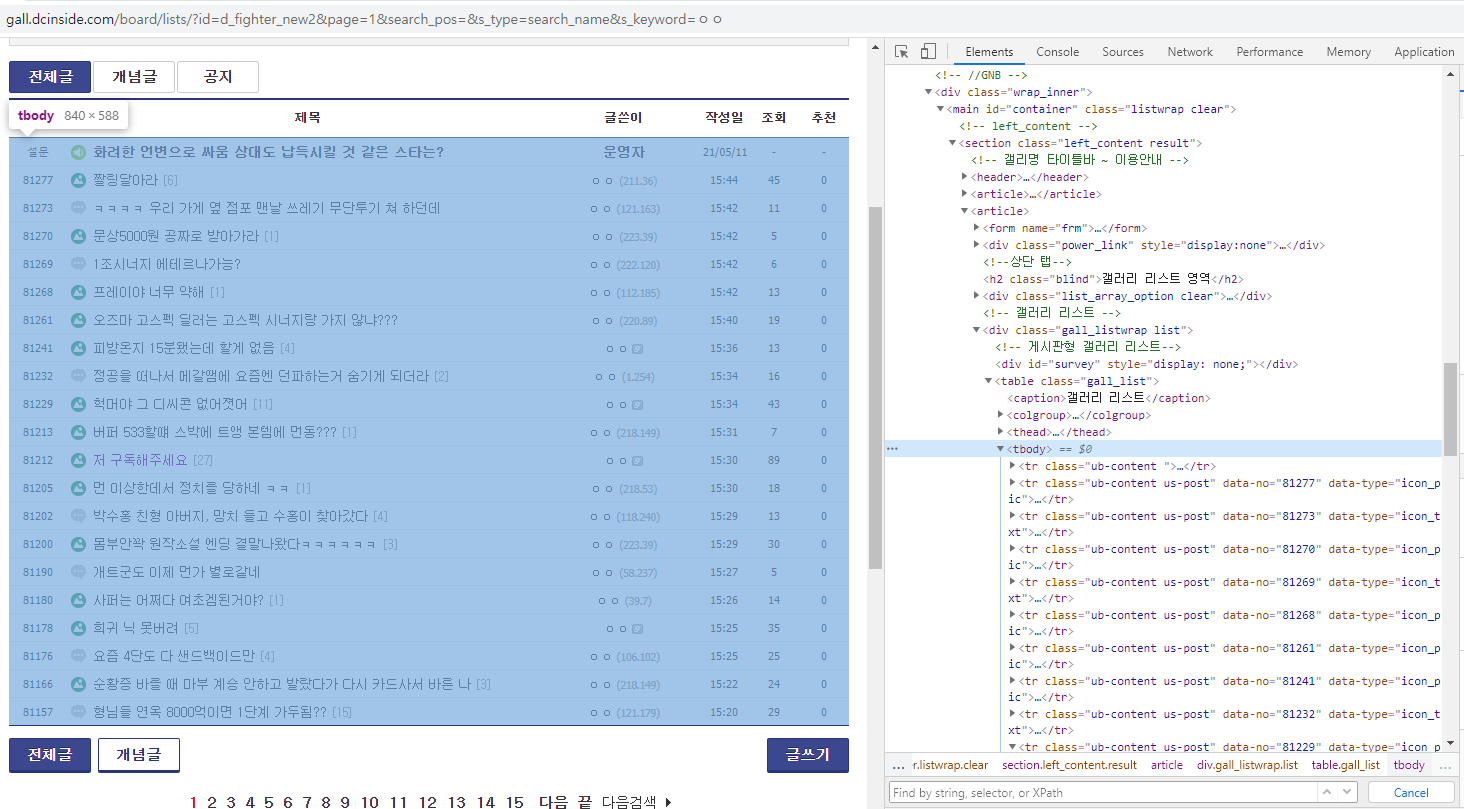Click the image icon of post 81212
The width and height of the screenshot is (1464, 809).
point(78,460)
